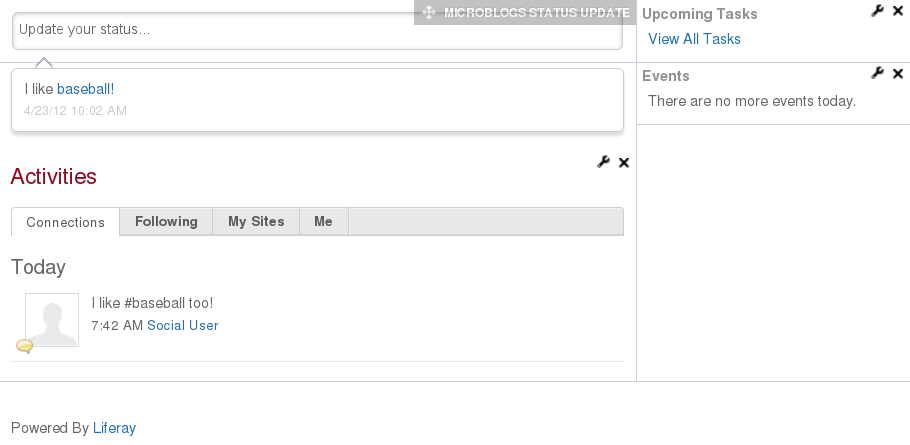Image resolution: width=910 pixels, height=445 pixels.
Task: Close the Upcoming Tasks portlet
Action: [x=898, y=11]
